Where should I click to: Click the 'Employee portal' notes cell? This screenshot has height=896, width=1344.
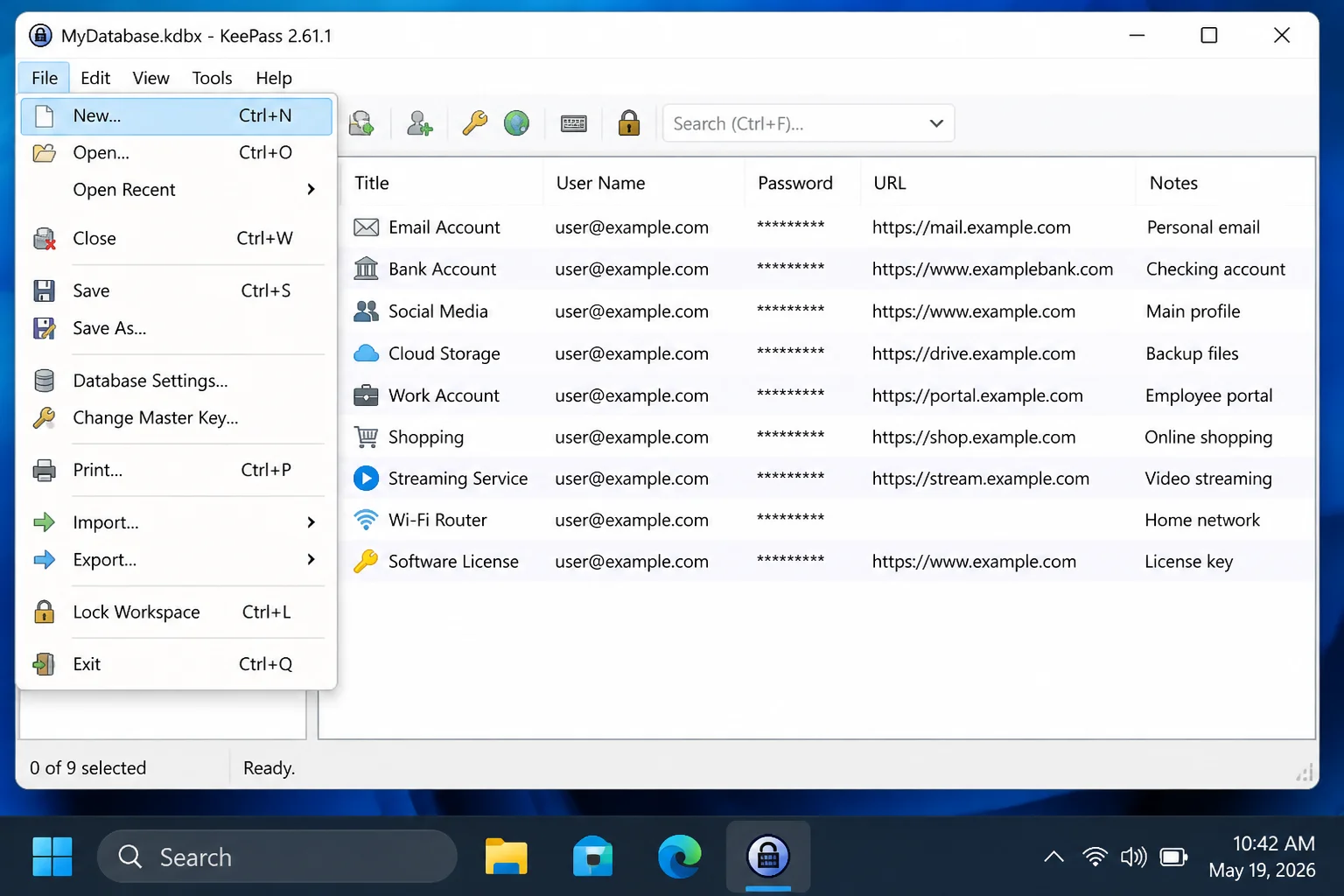click(1208, 395)
